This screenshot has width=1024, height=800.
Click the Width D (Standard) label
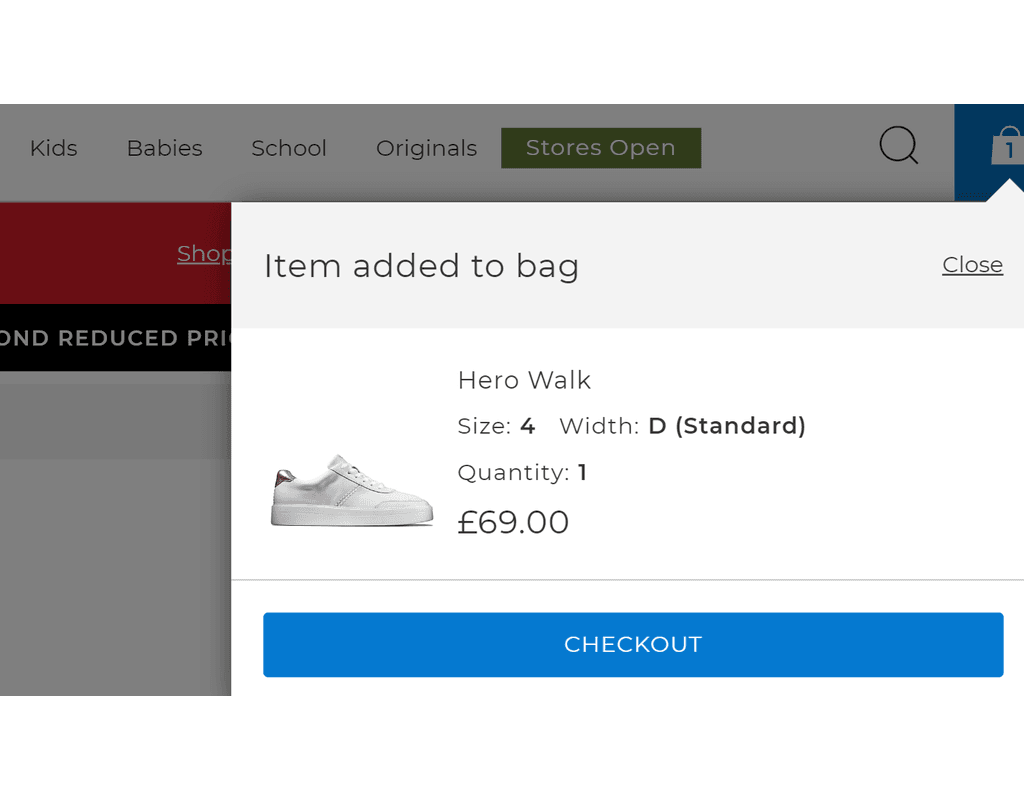click(682, 426)
